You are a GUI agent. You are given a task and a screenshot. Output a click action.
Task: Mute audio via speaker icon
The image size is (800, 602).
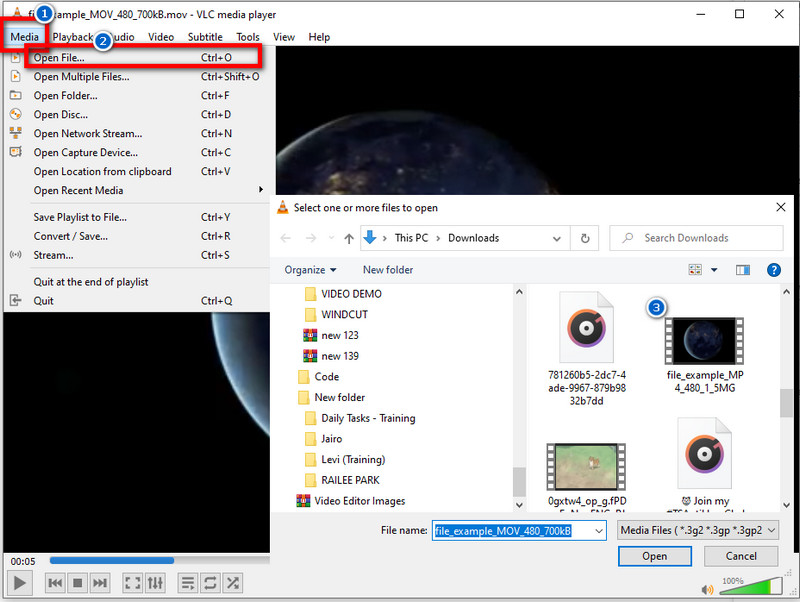[707, 590]
